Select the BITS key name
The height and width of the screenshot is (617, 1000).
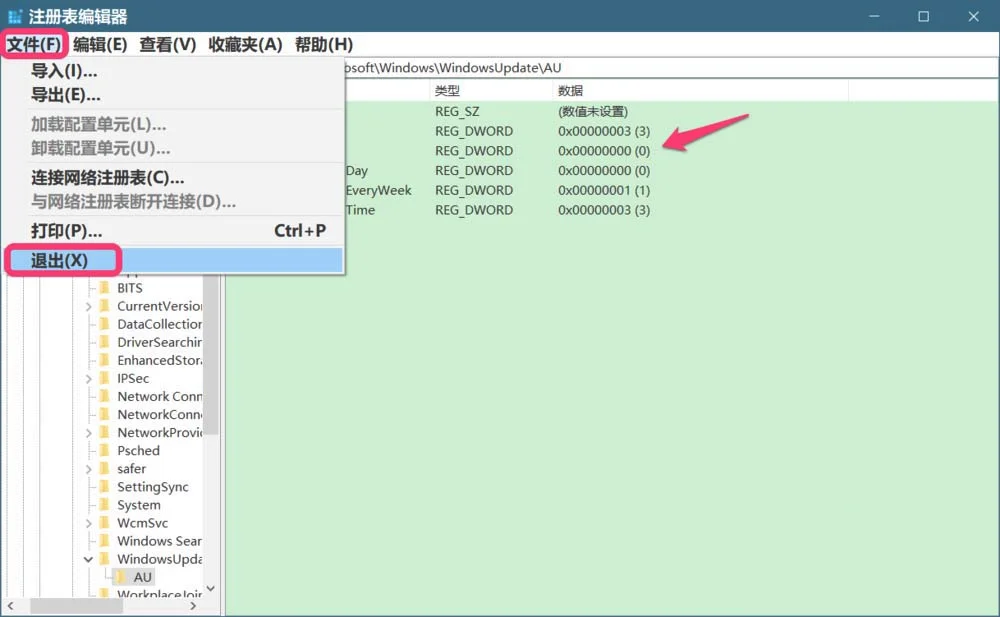tap(129, 288)
